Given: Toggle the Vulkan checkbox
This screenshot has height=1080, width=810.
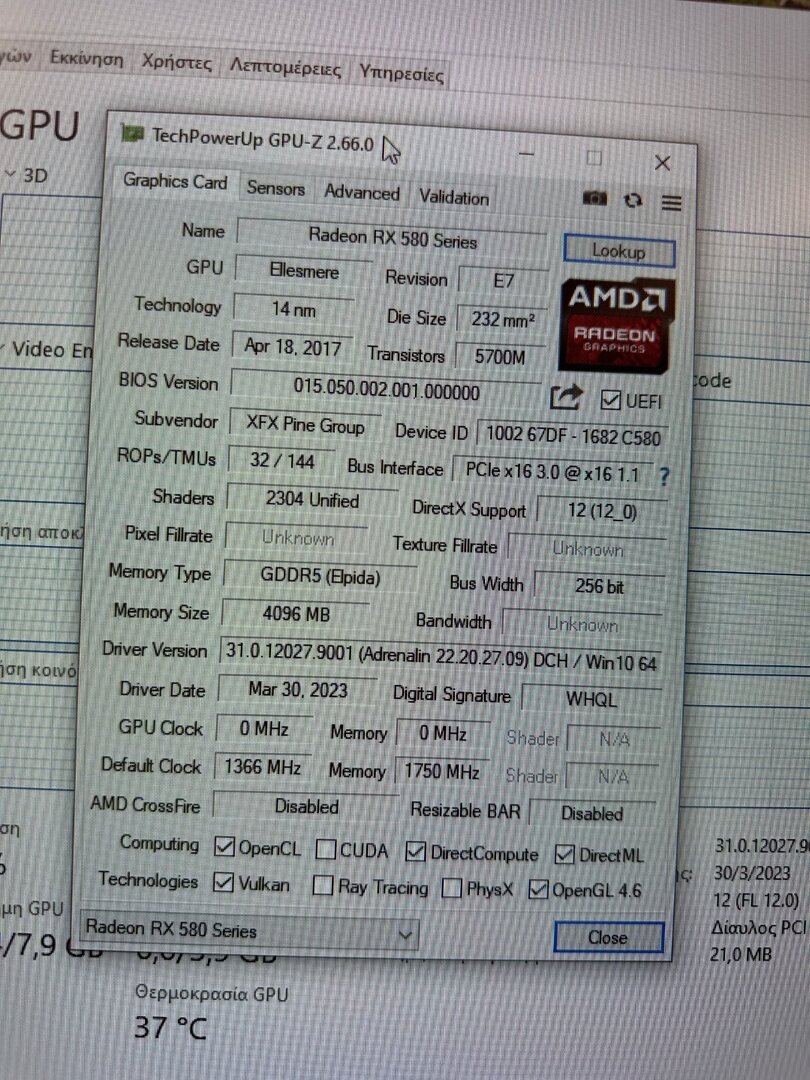Looking at the screenshot, I should pyautogui.click(x=223, y=882).
